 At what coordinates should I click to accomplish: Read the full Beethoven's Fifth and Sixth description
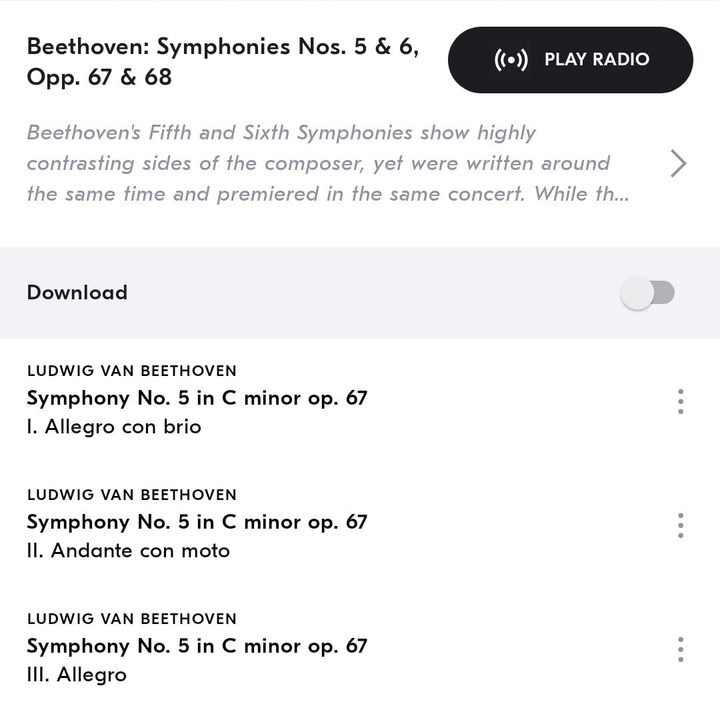tap(318, 163)
